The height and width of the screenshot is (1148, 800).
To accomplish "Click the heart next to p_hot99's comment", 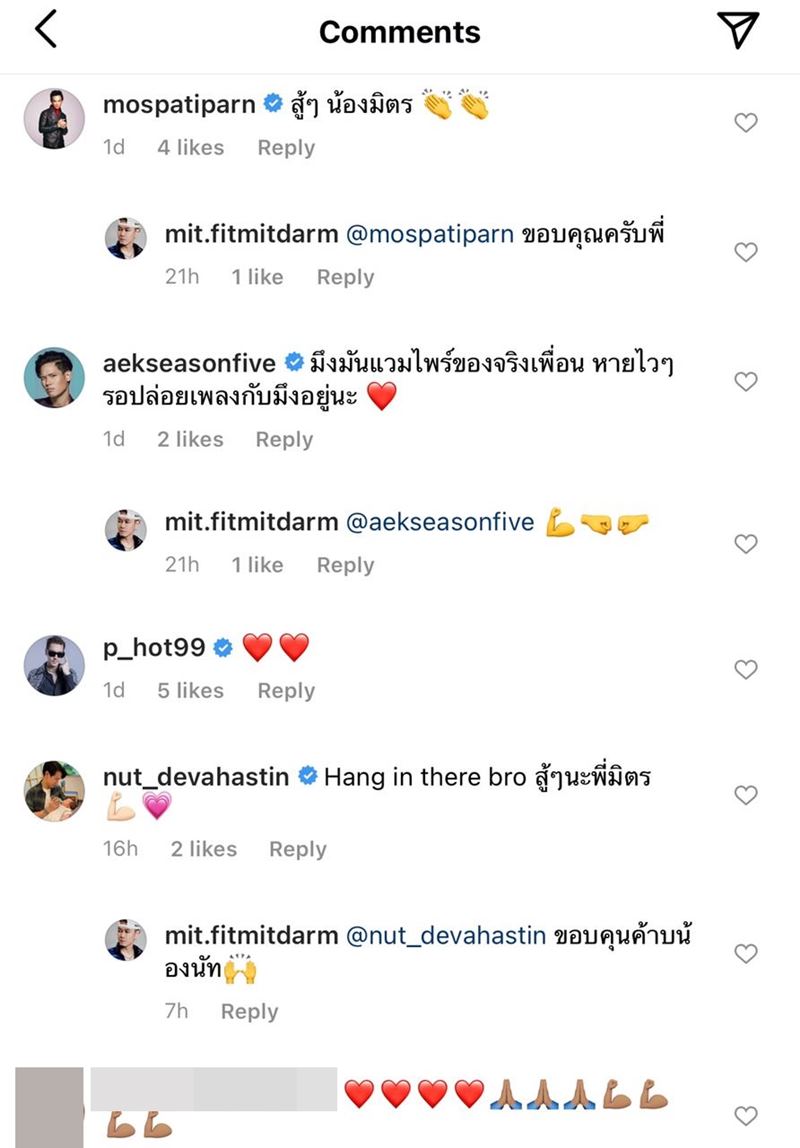I will pyautogui.click(x=745, y=672).
